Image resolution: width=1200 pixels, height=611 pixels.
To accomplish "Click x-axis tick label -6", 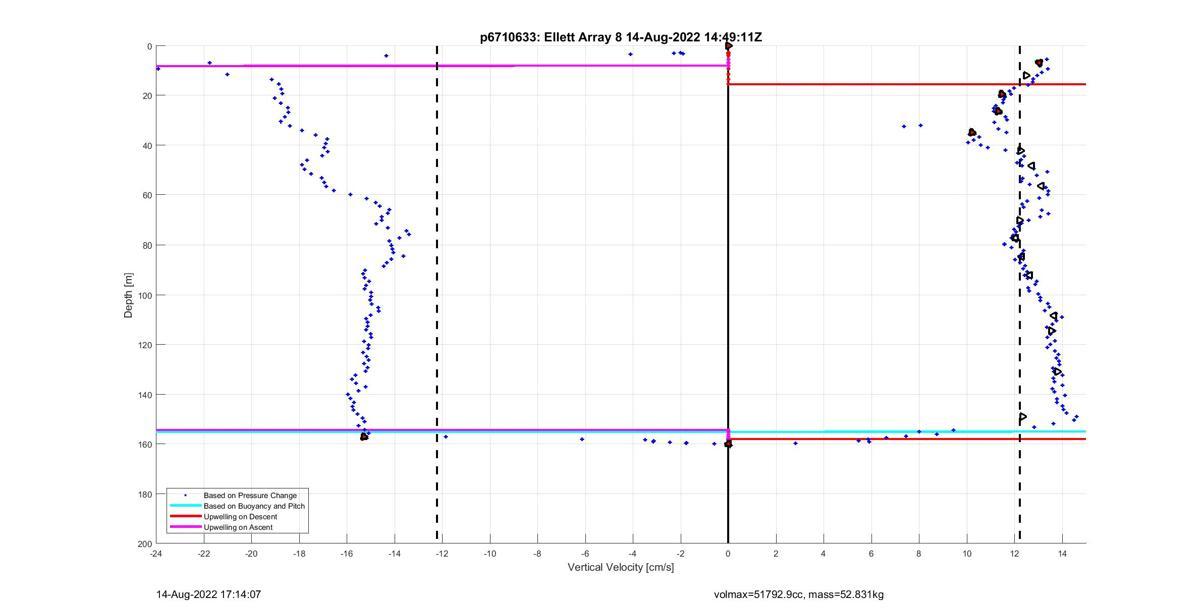I will coord(585,553).
